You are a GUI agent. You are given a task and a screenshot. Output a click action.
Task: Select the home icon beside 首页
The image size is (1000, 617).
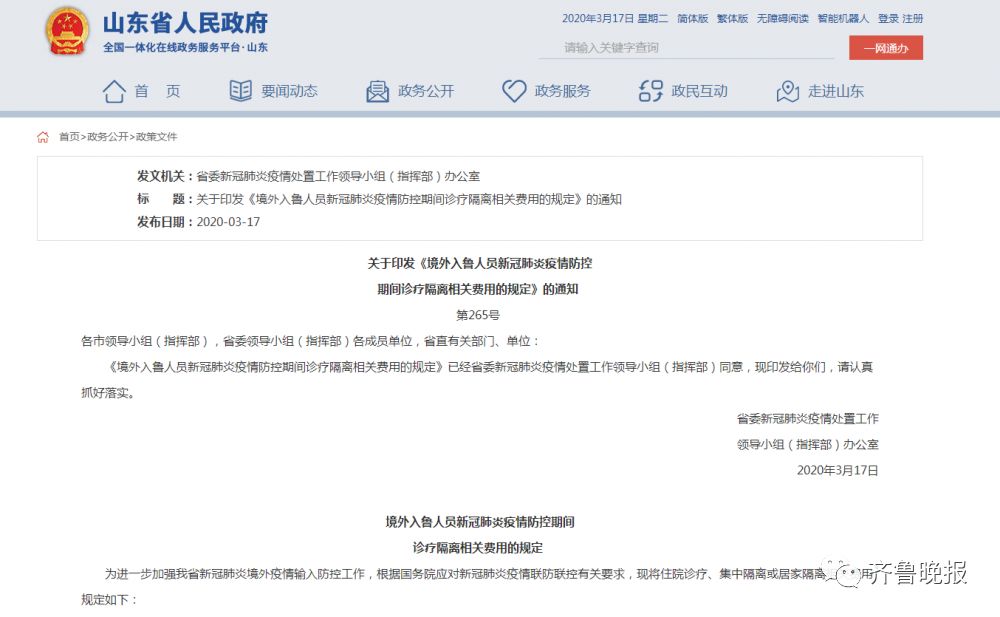[116, 90]
